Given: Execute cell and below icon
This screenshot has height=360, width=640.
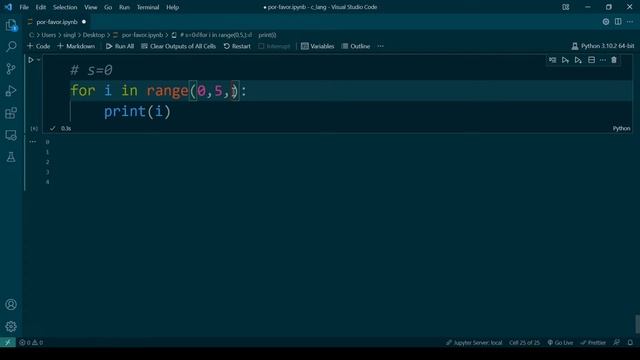Looking at the screenshot, I should tap(578, 60).
